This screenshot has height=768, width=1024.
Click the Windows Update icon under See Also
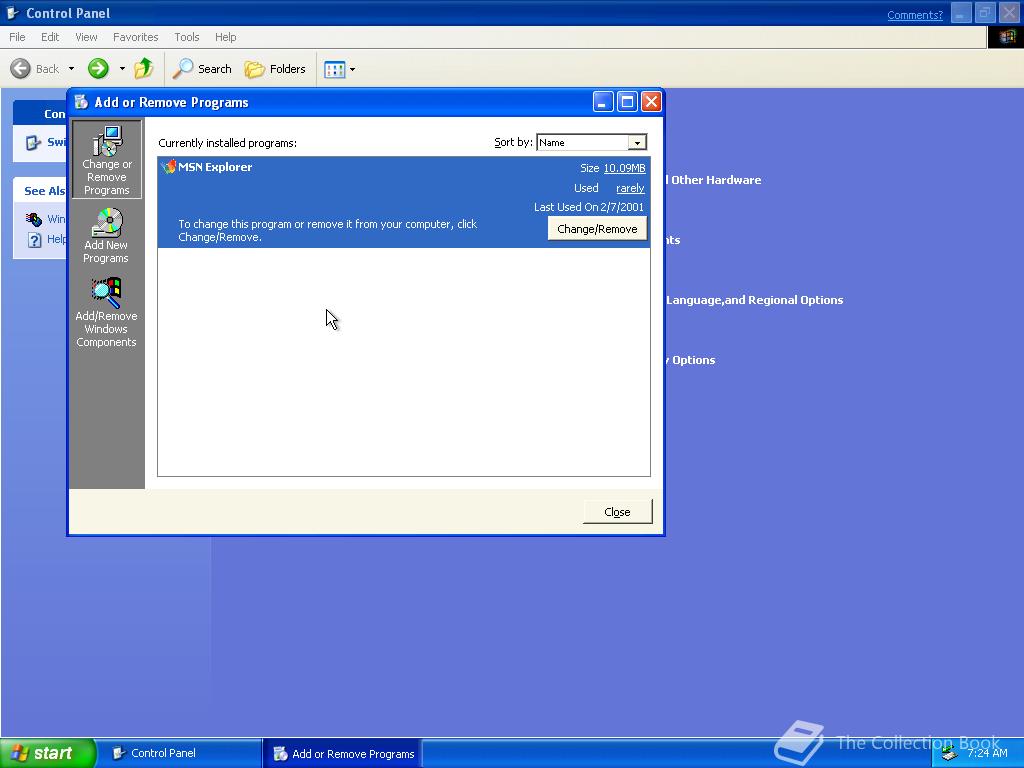(x=34, y=219)
